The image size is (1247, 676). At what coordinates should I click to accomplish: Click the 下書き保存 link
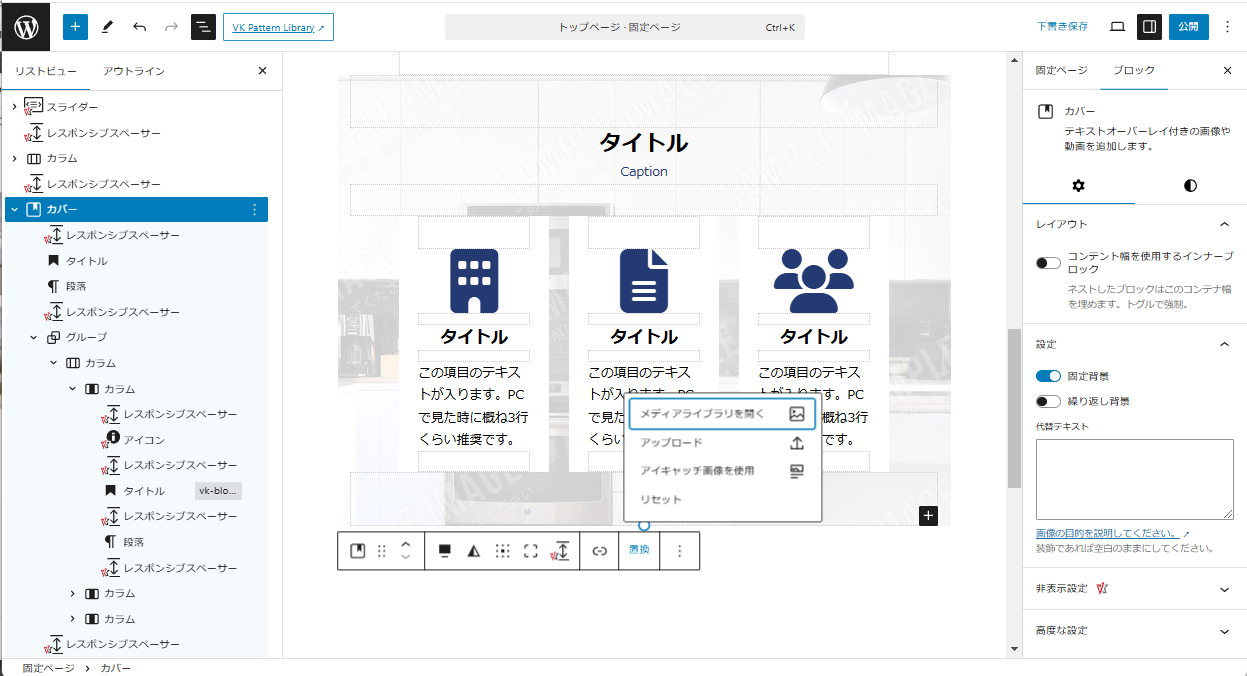click(1062, 27)
